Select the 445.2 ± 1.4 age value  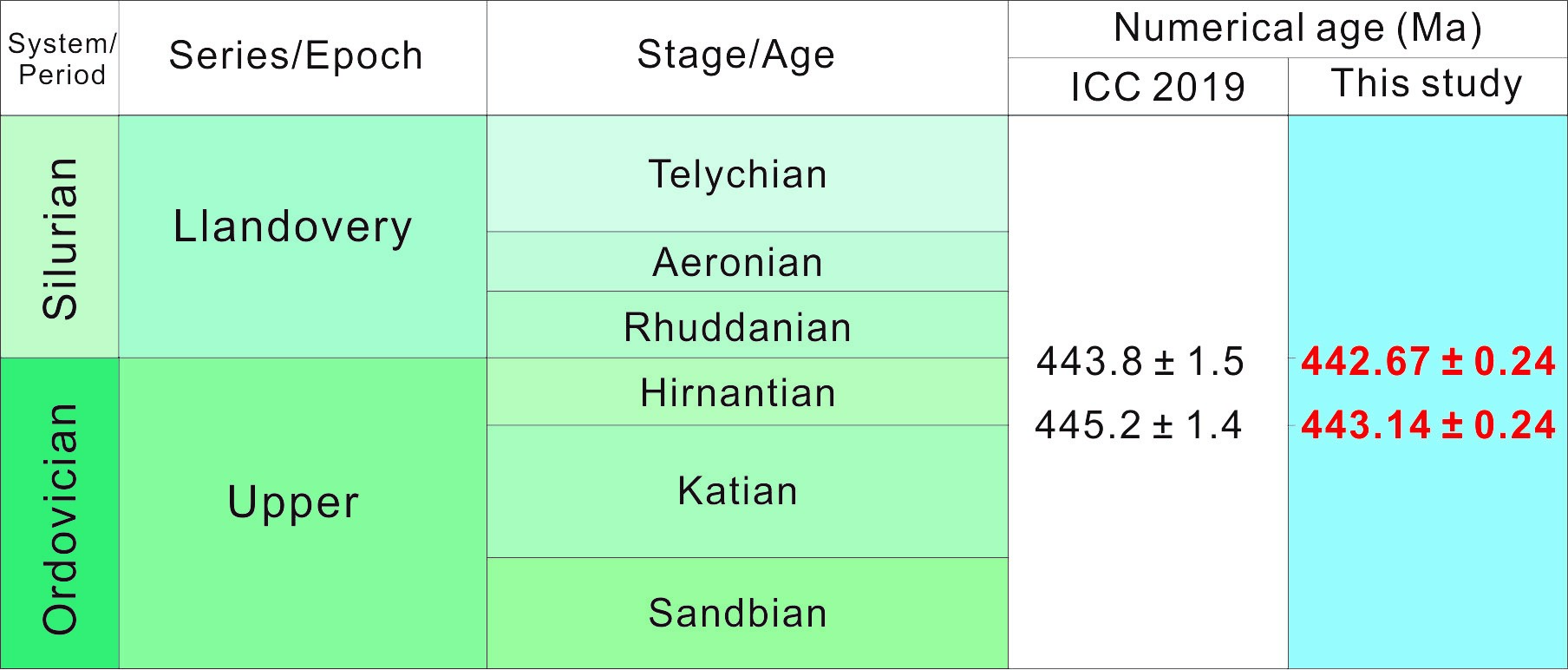(1139, 425)
